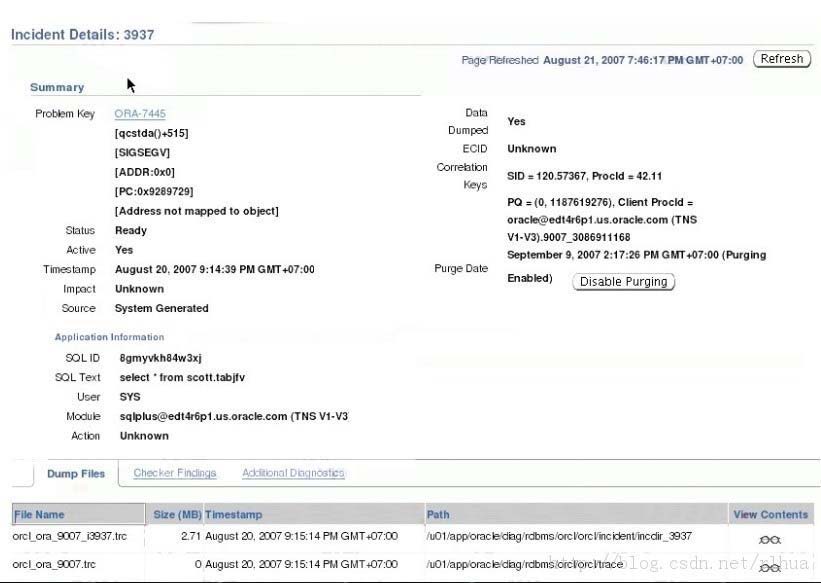Select the orcl_ora_9007_i3937.trc file name cell
Image resolution: width=821 pixels, height=583 pixels.
(x=63, y=537)
